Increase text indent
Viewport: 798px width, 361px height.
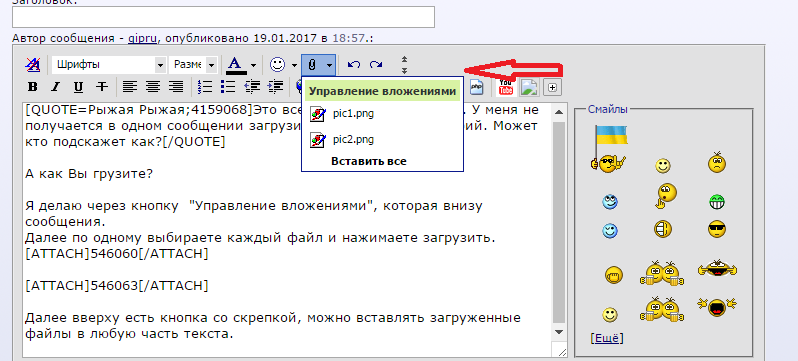pos(275,87)
